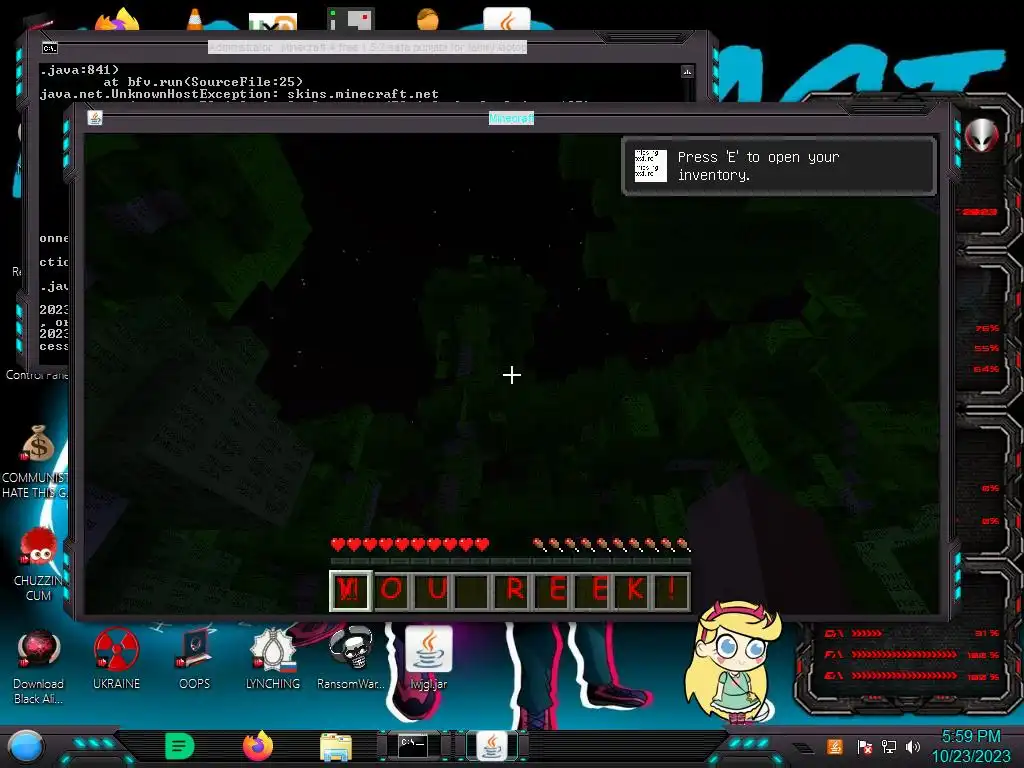Open the green Spotify taskbar icon
The height and width of the screenshot is (768, 1024).
[180, 746]
